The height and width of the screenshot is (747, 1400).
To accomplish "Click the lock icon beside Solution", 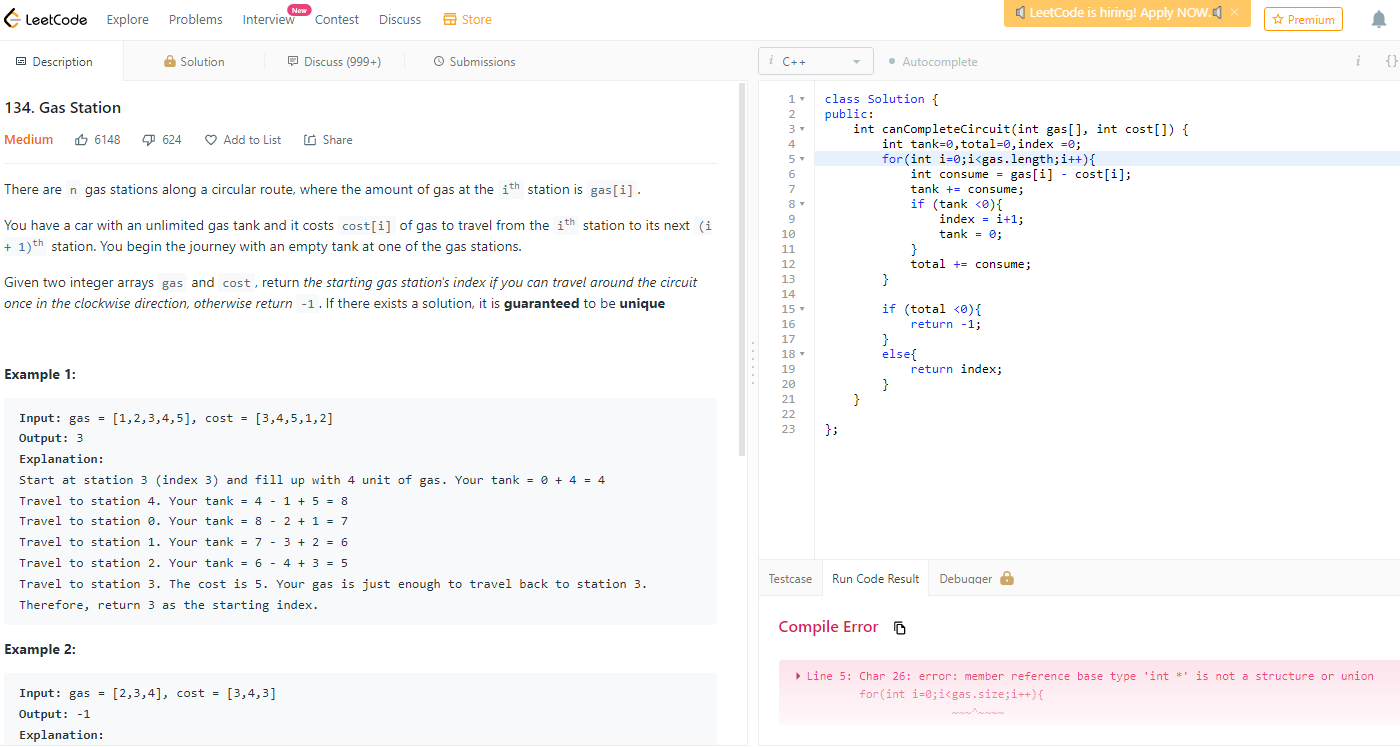I will click(170, 61).
